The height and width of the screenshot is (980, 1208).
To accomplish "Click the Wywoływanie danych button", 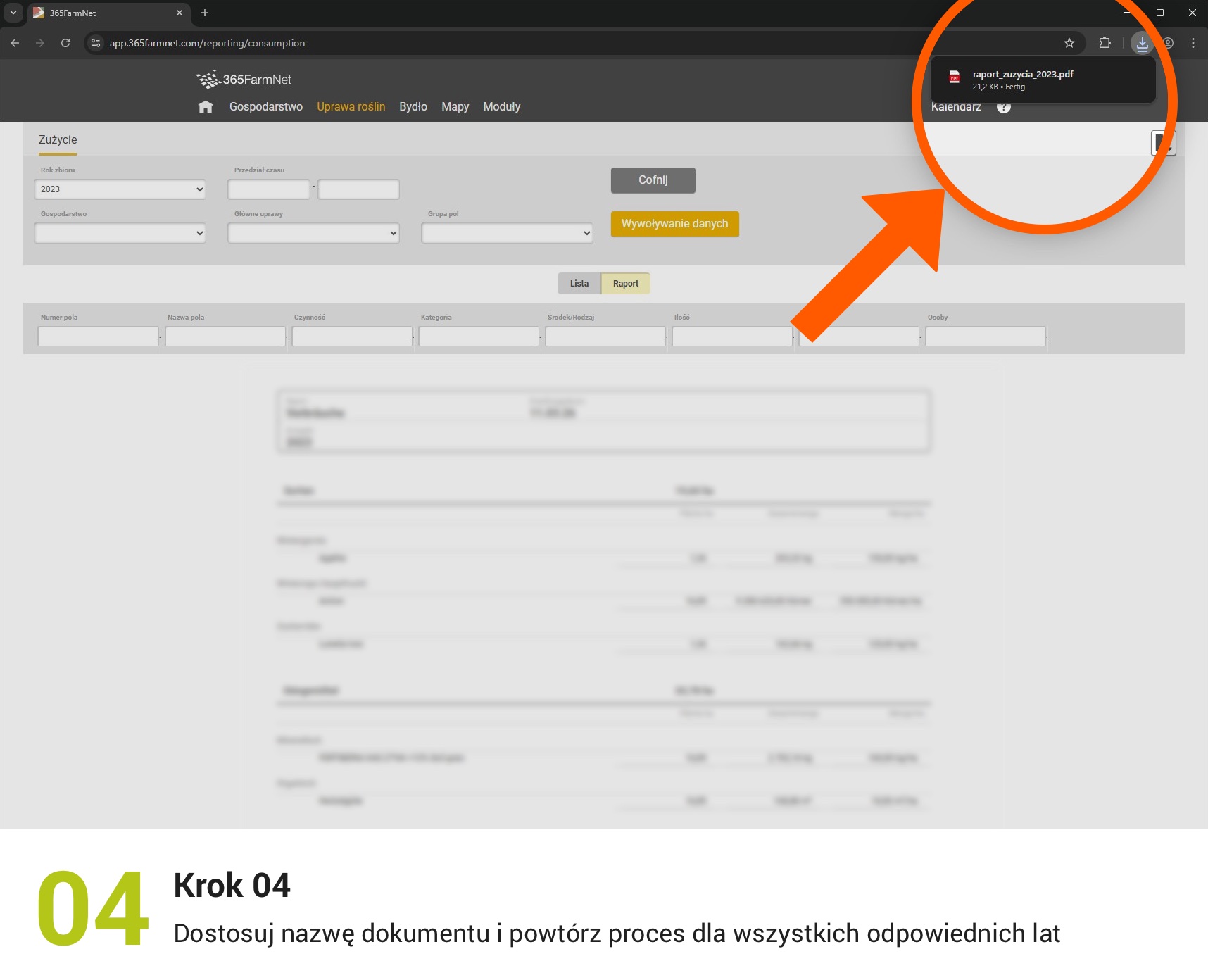I will pos(674,224).
